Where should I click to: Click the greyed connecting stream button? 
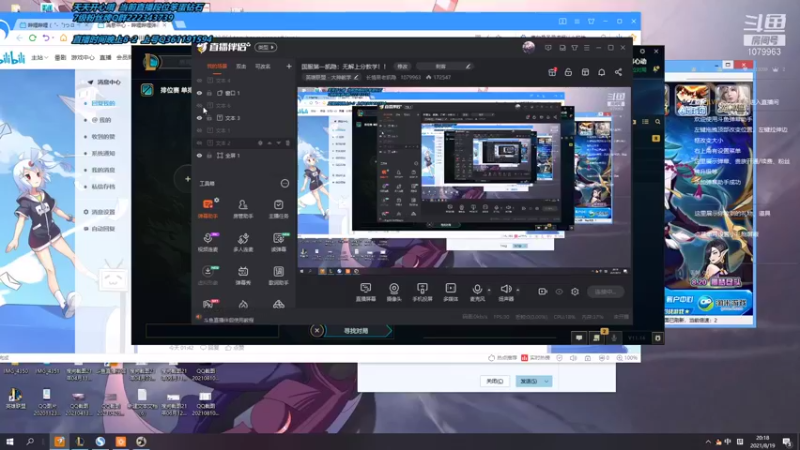pyautogui.click(x=605, y=292)
